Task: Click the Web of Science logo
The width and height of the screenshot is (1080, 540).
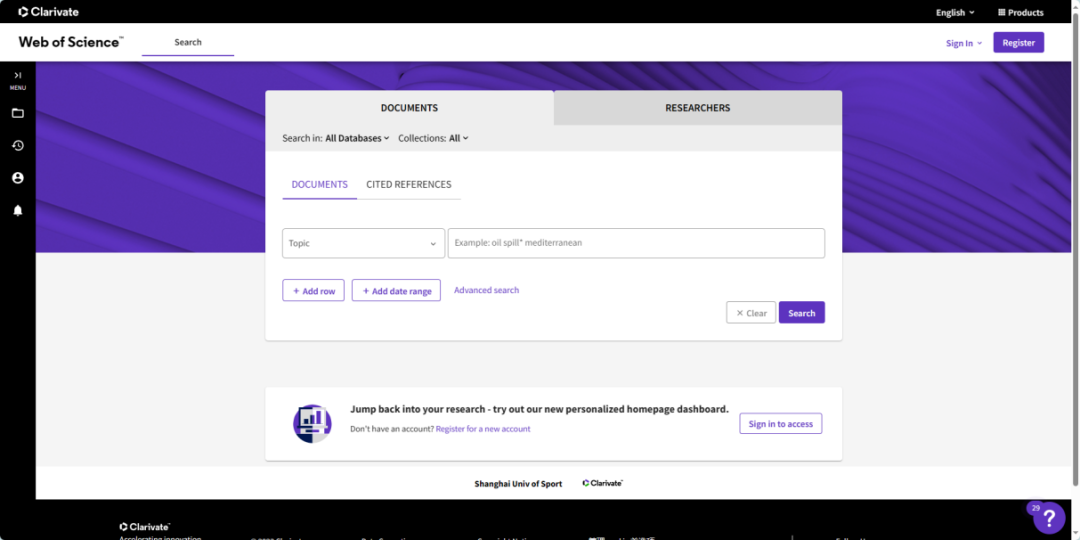Action: click(x=71, y=42)
